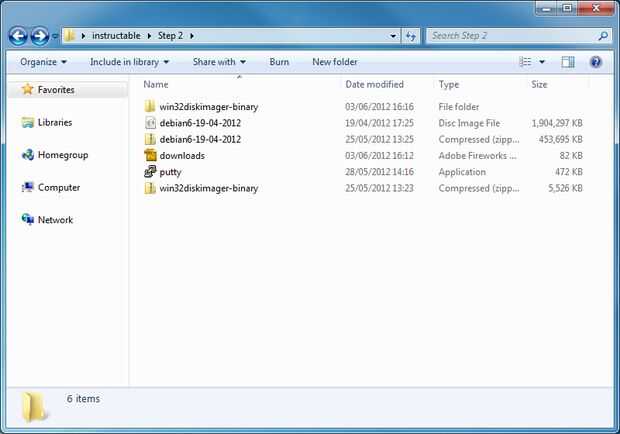Click the Favorites star icon
Screen dimensions: 620x434
pyautogui.click(x=28, y=89)
